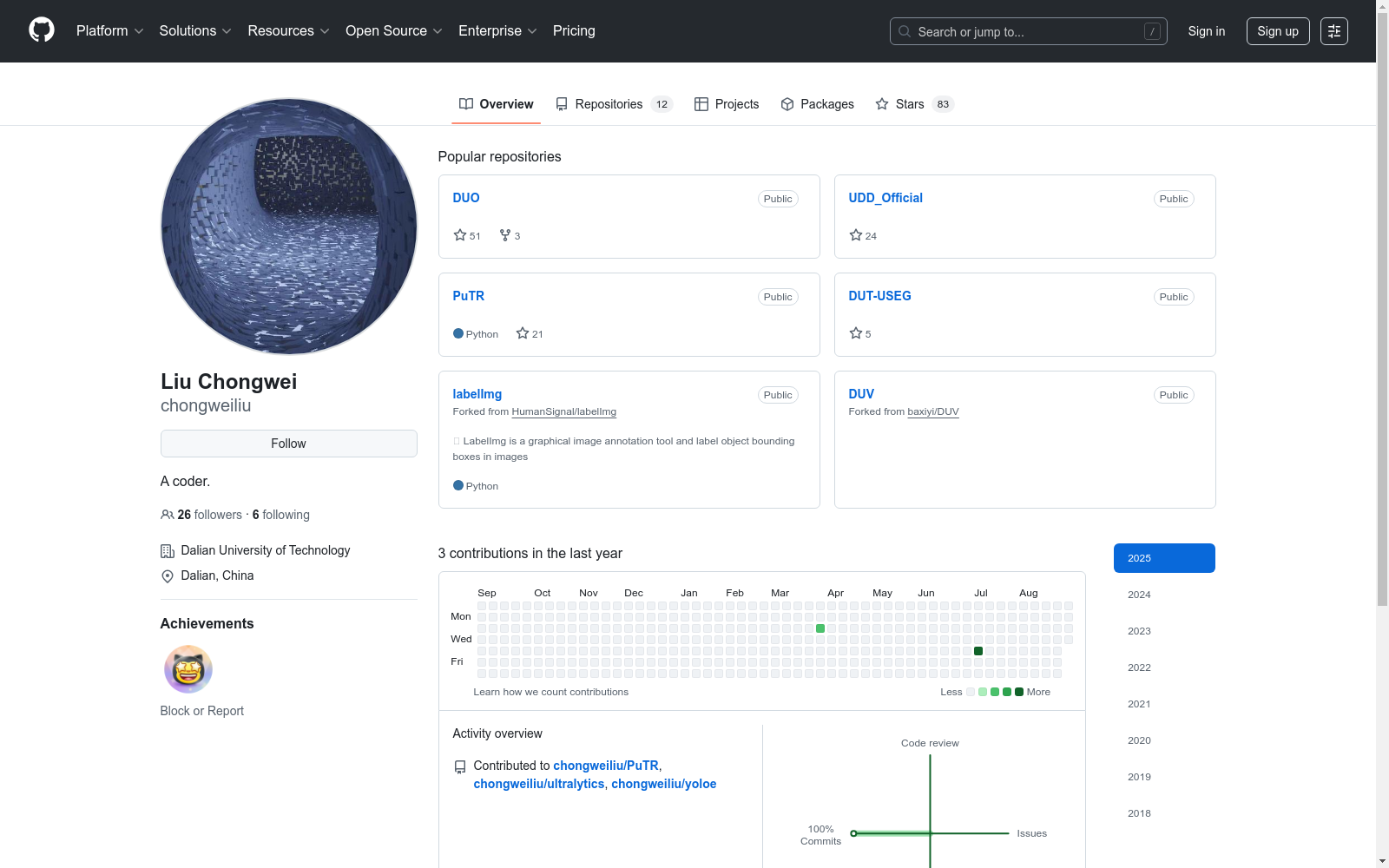This screenshot has height=868, width=1389.
Task: Open the Pricing page
Action: [x=574, y=31]
